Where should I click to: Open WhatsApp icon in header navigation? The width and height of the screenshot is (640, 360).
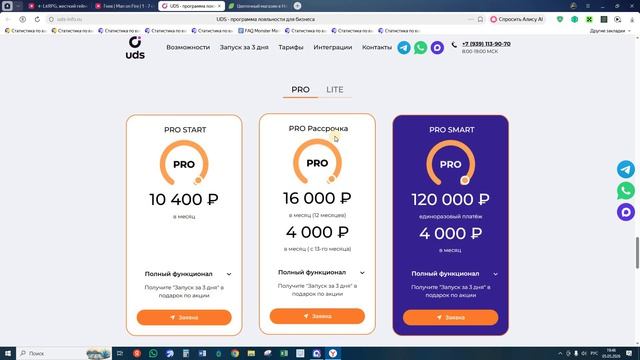(420, 48)
